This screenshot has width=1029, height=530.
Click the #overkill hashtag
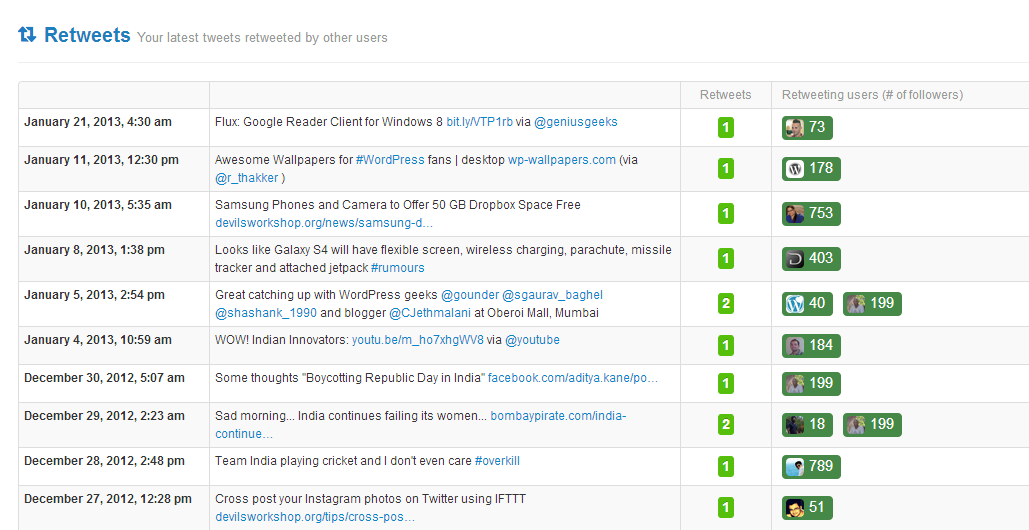(497, 461)
